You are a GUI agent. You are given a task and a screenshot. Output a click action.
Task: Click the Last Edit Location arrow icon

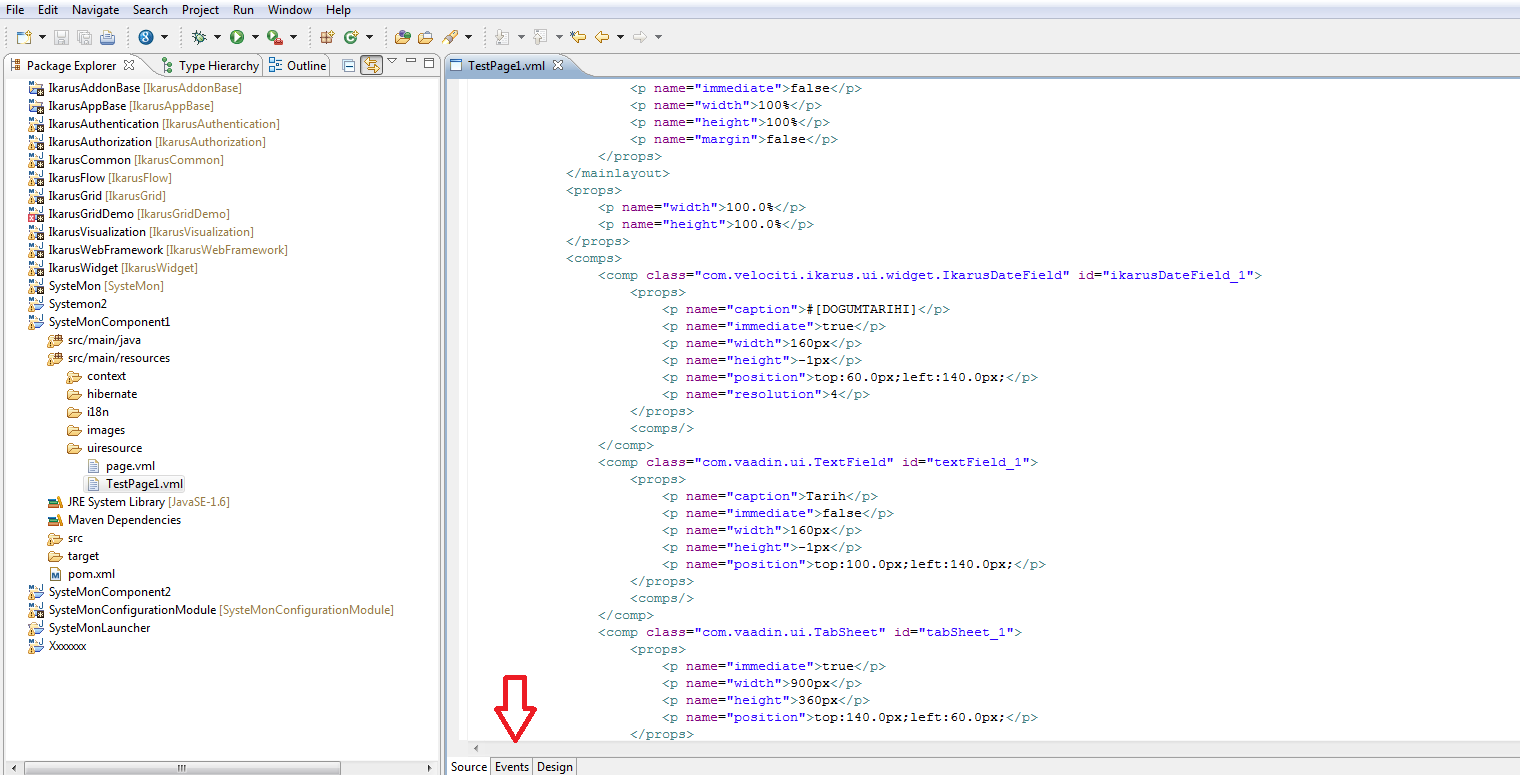(x=578, y=37)
